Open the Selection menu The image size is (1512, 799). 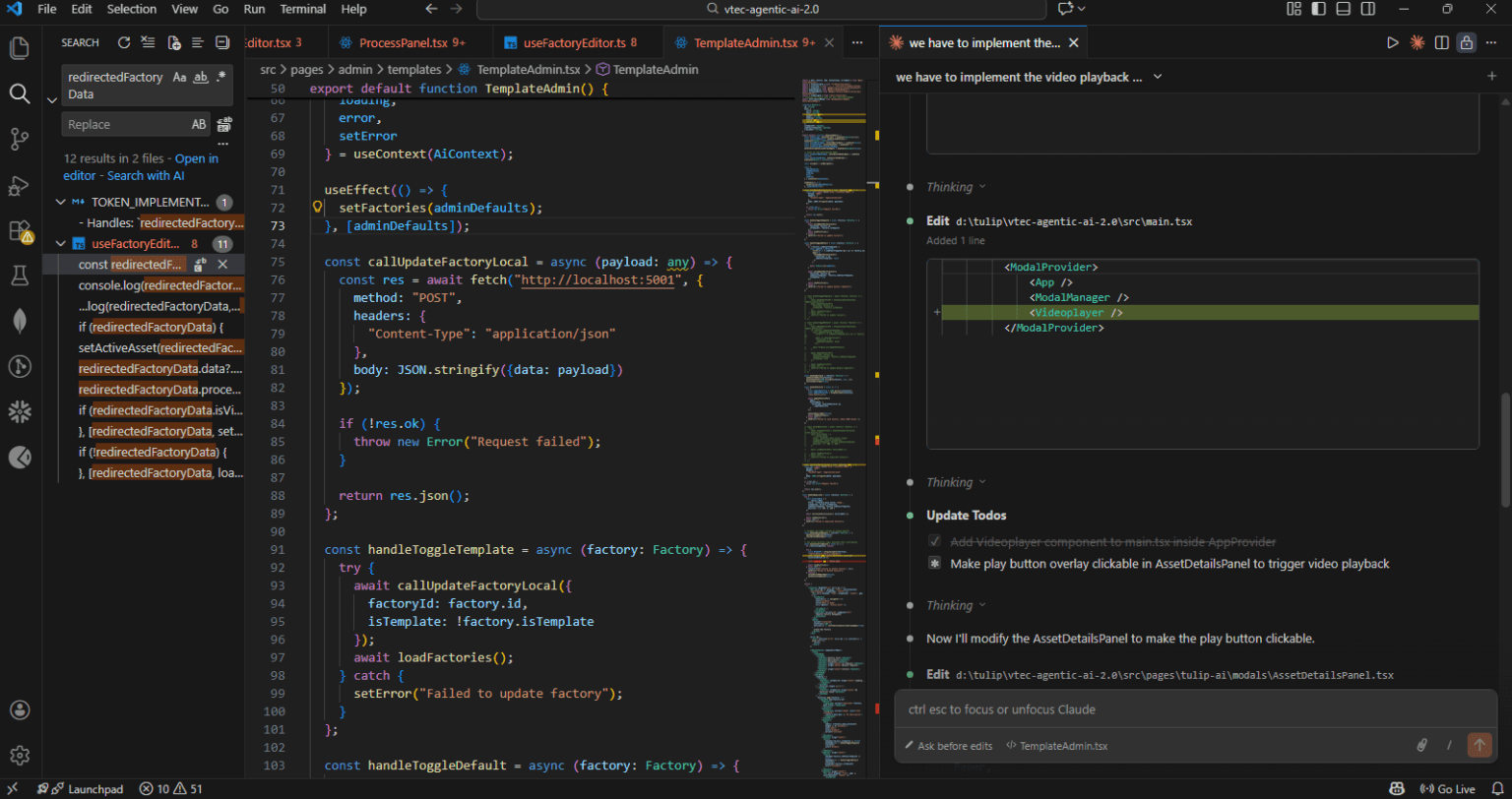[x=131, y=9]
